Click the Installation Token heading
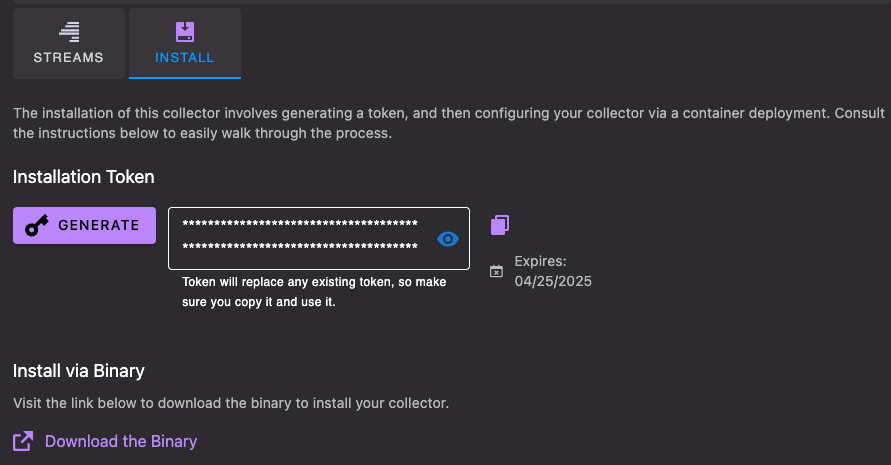 coord(84,177)
